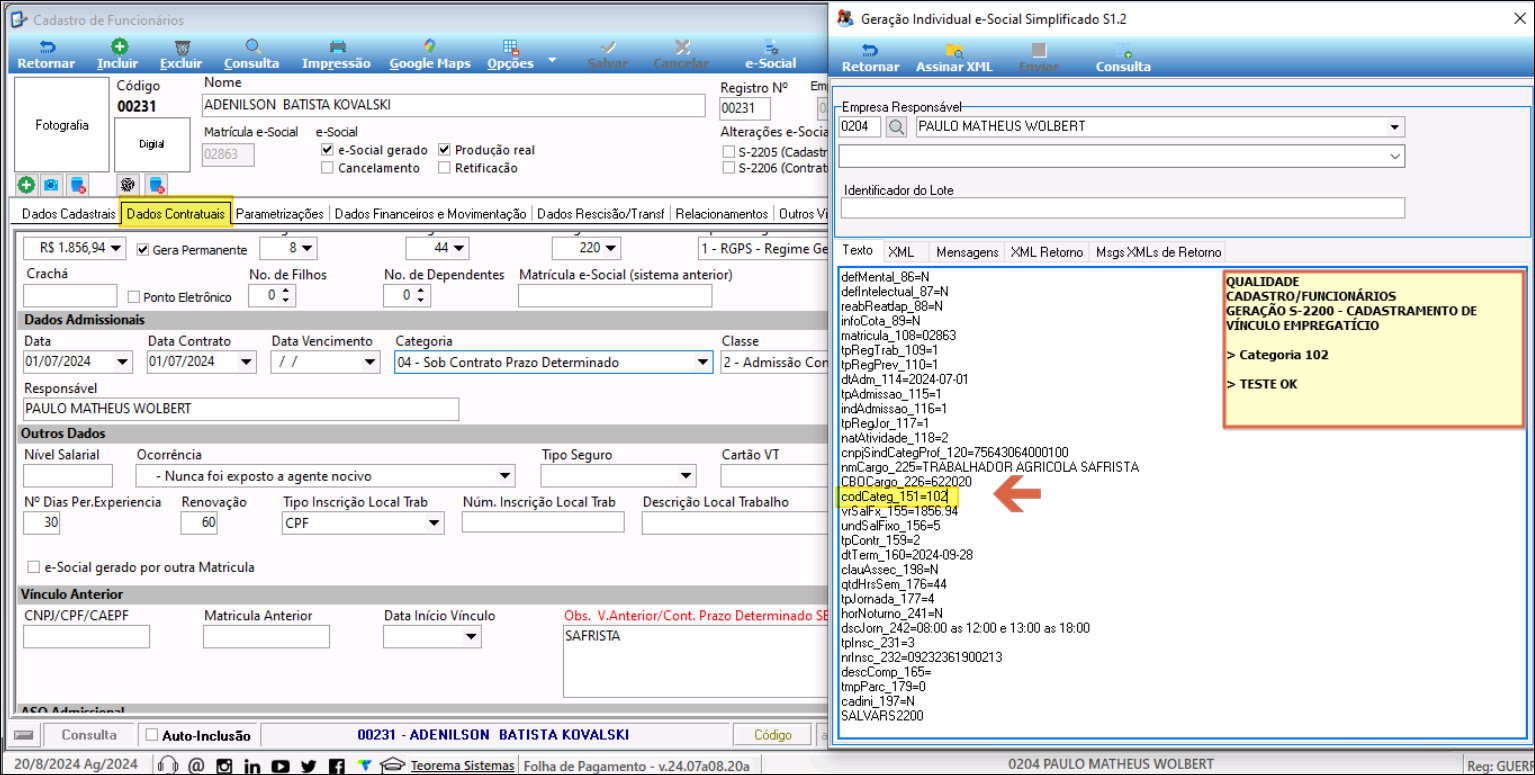Switch to the Mensagens tab
Viewport: 1535px width, 775px height.
point(967,252)
